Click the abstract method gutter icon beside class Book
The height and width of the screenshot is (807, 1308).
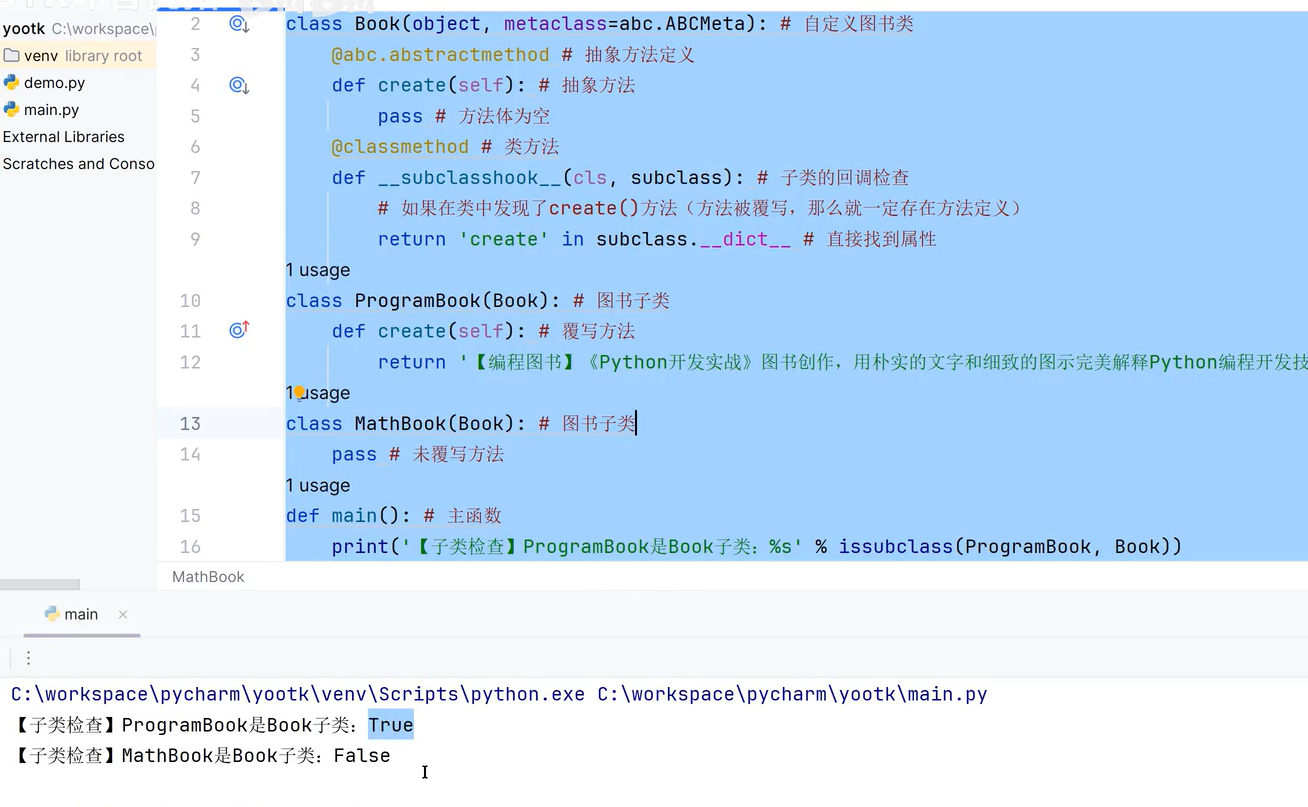click(238, 23)
